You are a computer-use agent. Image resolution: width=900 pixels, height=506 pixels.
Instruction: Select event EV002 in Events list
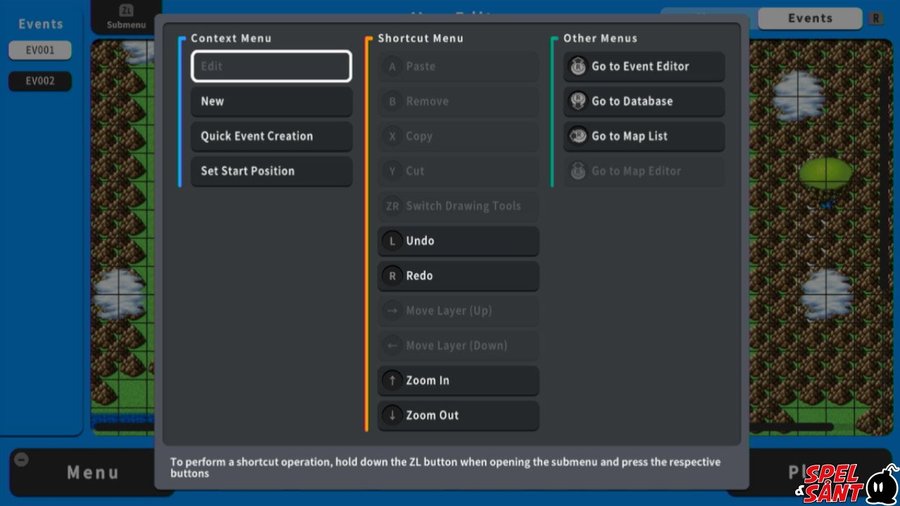[40, 81]
